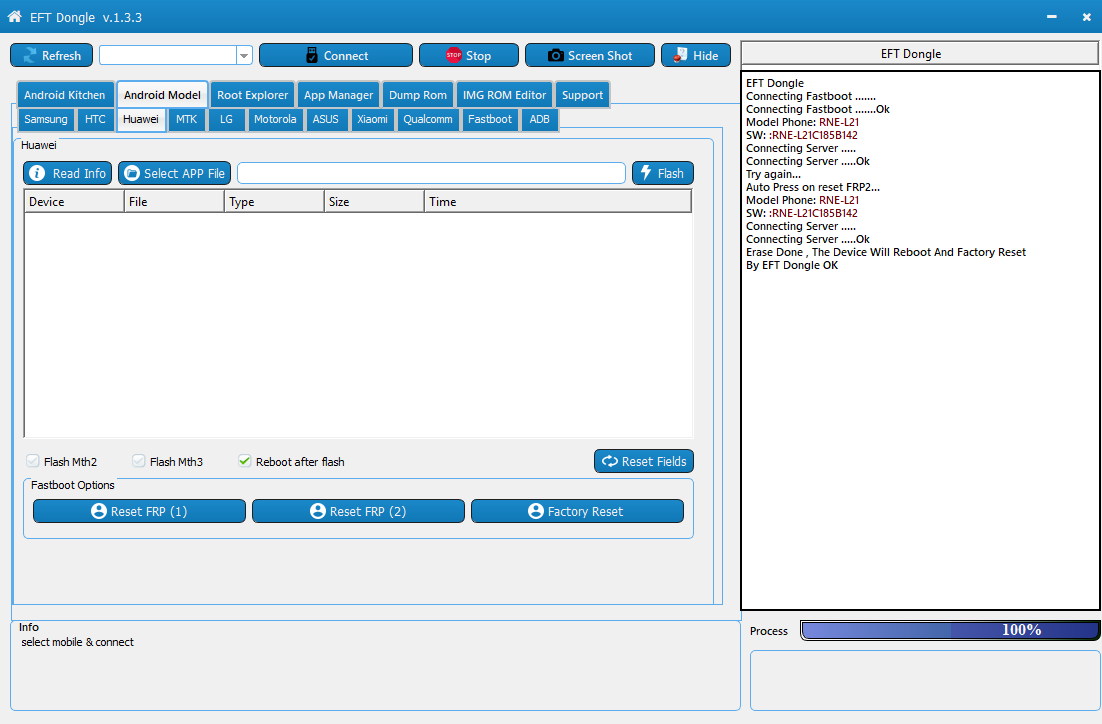Select the Fastboot sub-tab
Screen dimensions: 1102x724
pos(490,119)
